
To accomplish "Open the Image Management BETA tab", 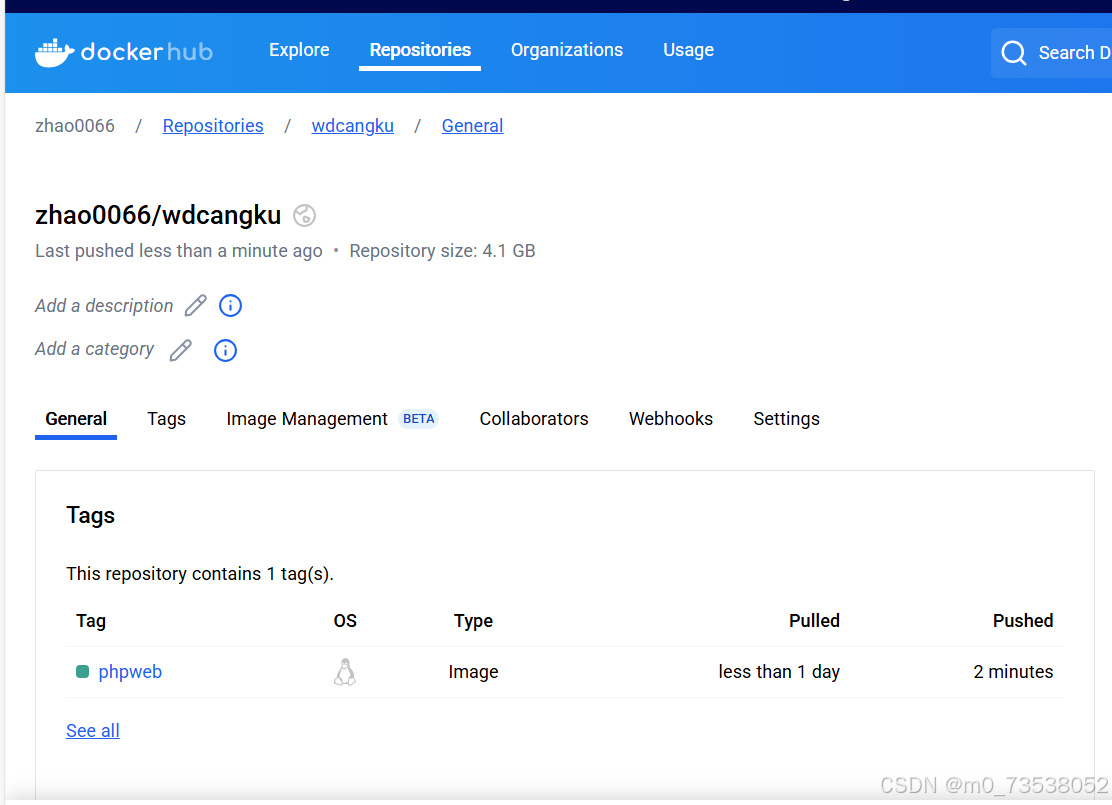I will (x=307, y=418).
